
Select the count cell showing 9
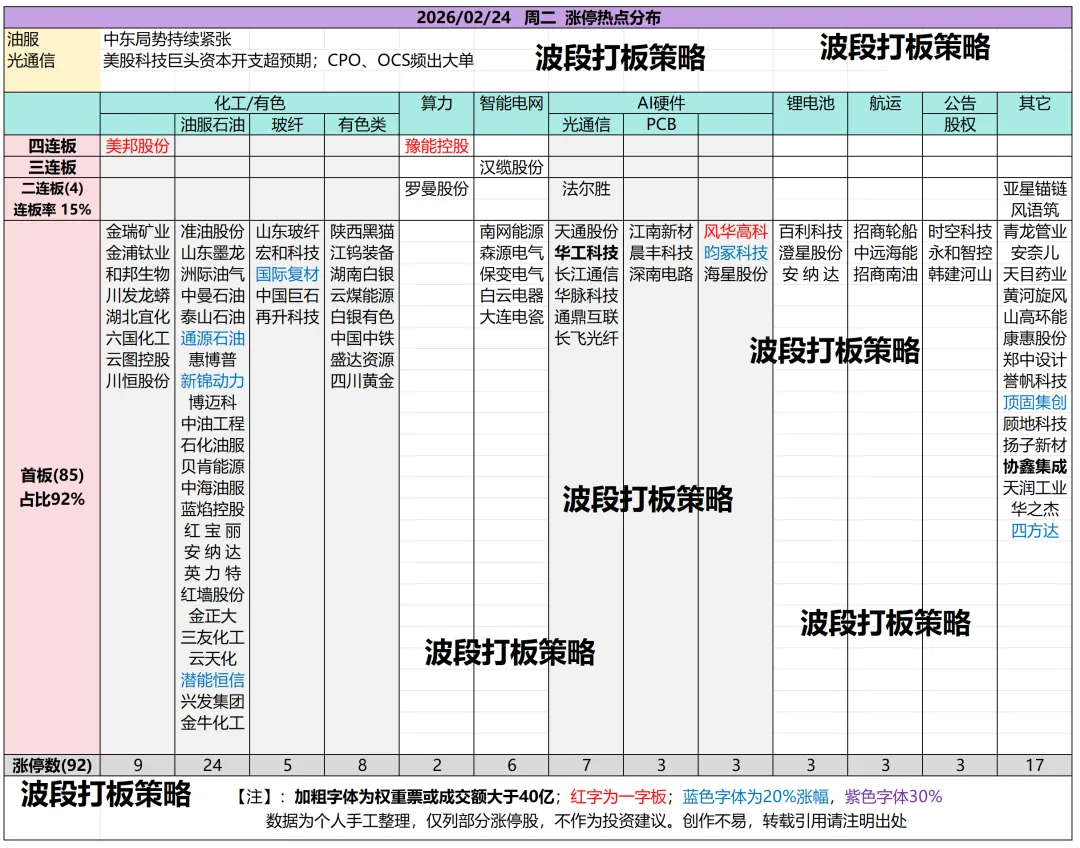[x=138, y=765]
